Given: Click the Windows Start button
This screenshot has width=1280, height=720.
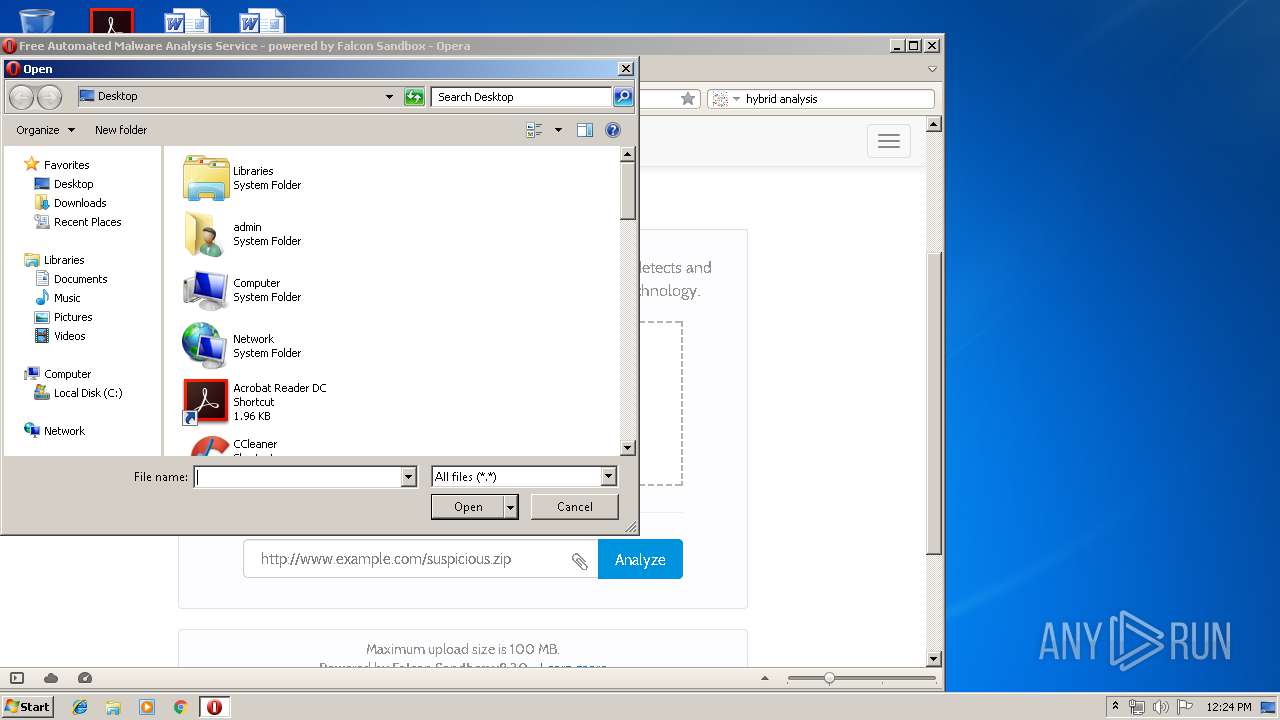Looking at the screenshot, I should tap(28, 707).
